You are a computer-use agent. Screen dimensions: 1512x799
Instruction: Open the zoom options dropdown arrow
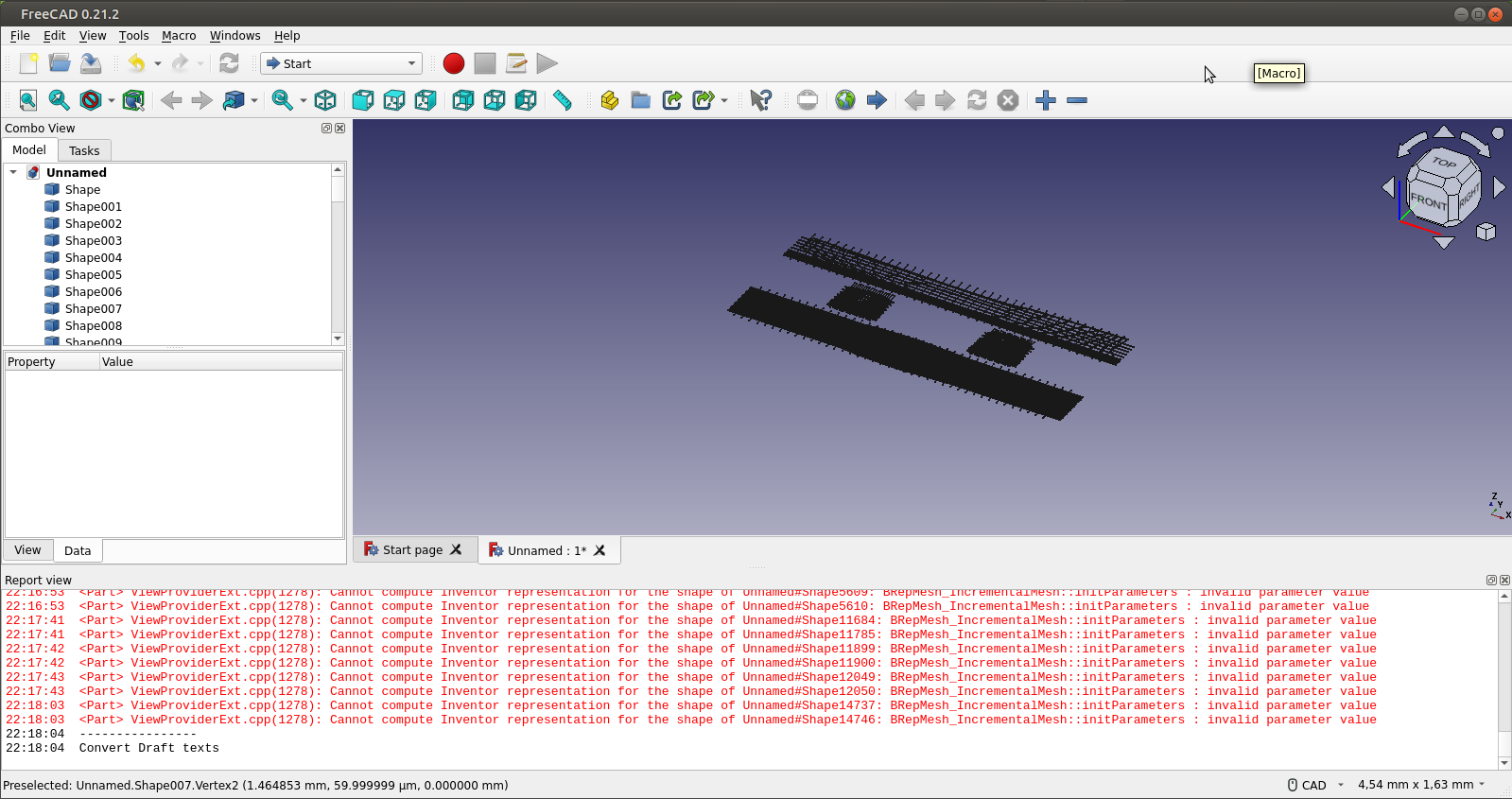coord(303,100)
